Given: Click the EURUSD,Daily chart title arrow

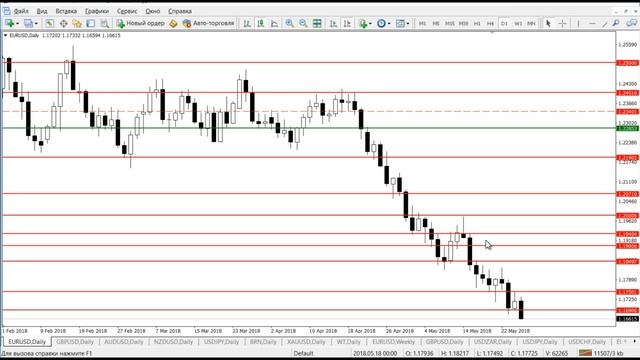Looking at the screenshot, I should pyautogui.click(x=5, y=36).
